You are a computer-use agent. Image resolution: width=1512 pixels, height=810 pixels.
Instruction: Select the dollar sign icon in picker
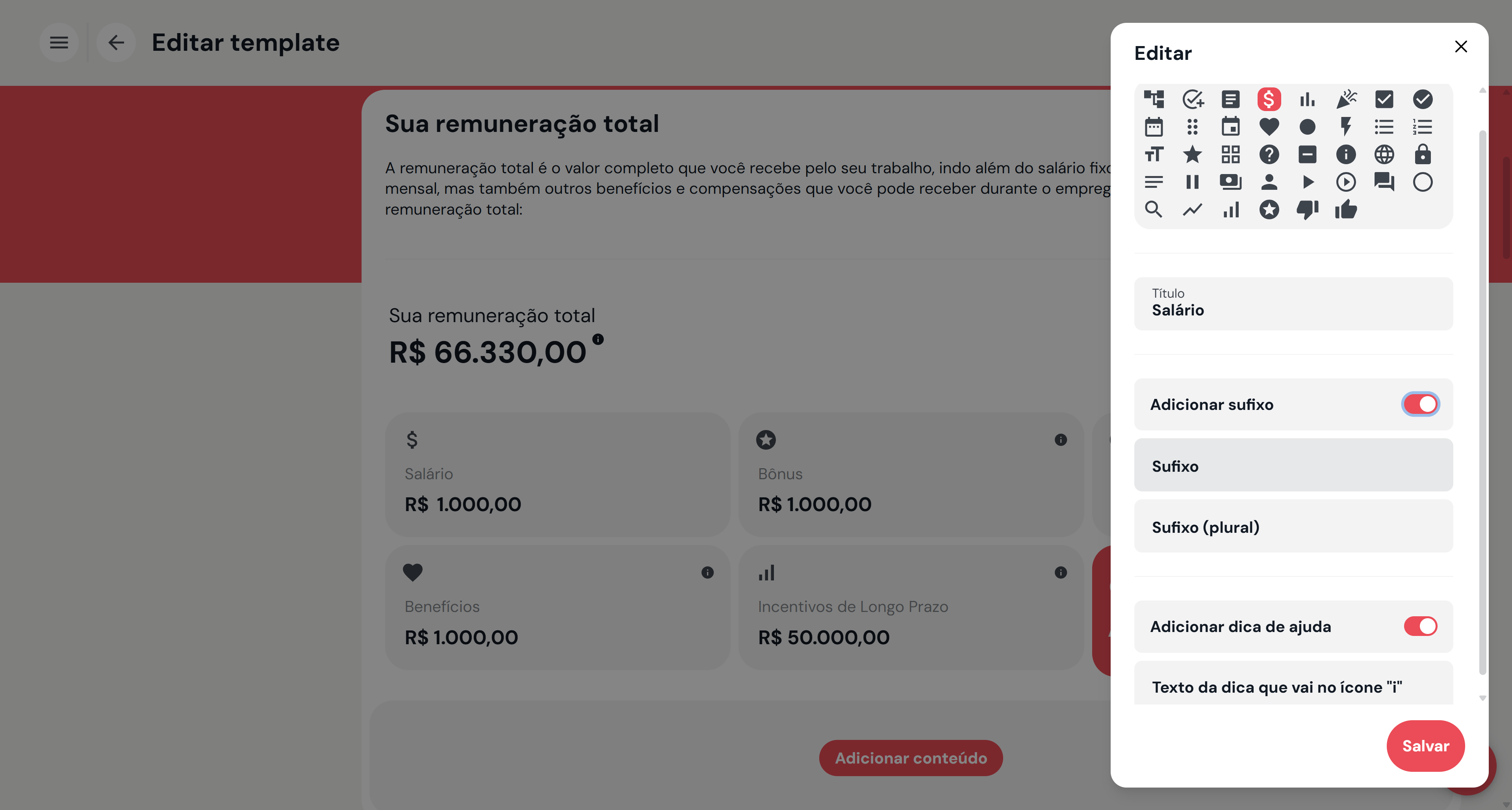click(x=1269, y=99)
